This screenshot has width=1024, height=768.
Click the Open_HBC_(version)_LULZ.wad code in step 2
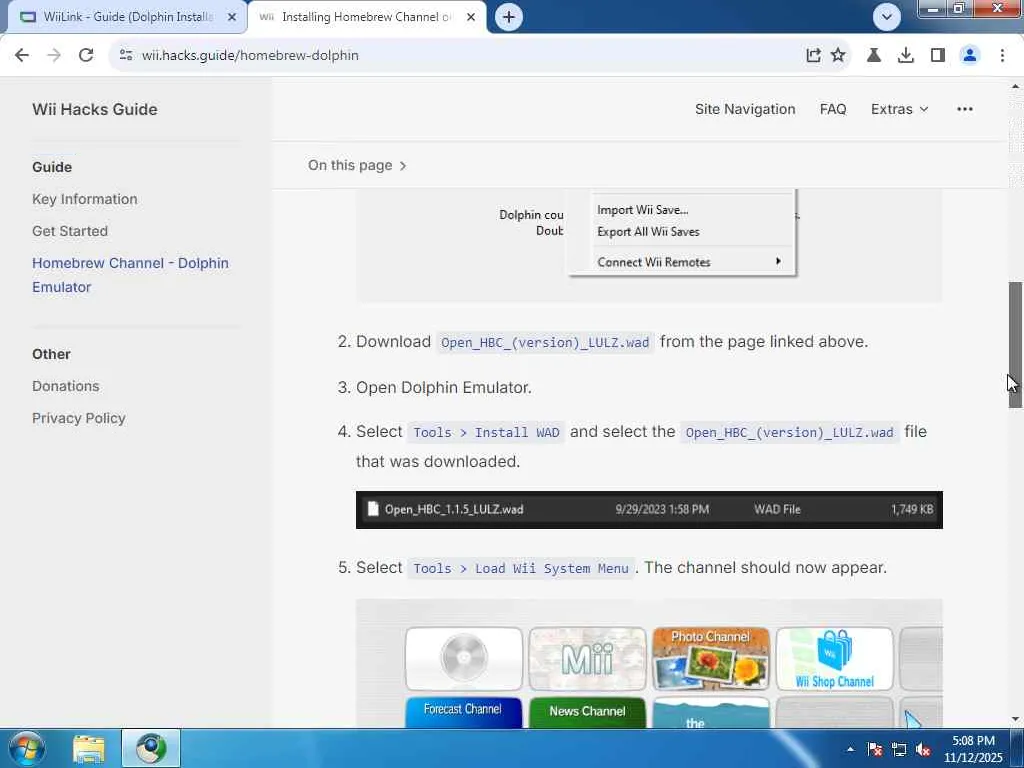(x=545, y=342)
